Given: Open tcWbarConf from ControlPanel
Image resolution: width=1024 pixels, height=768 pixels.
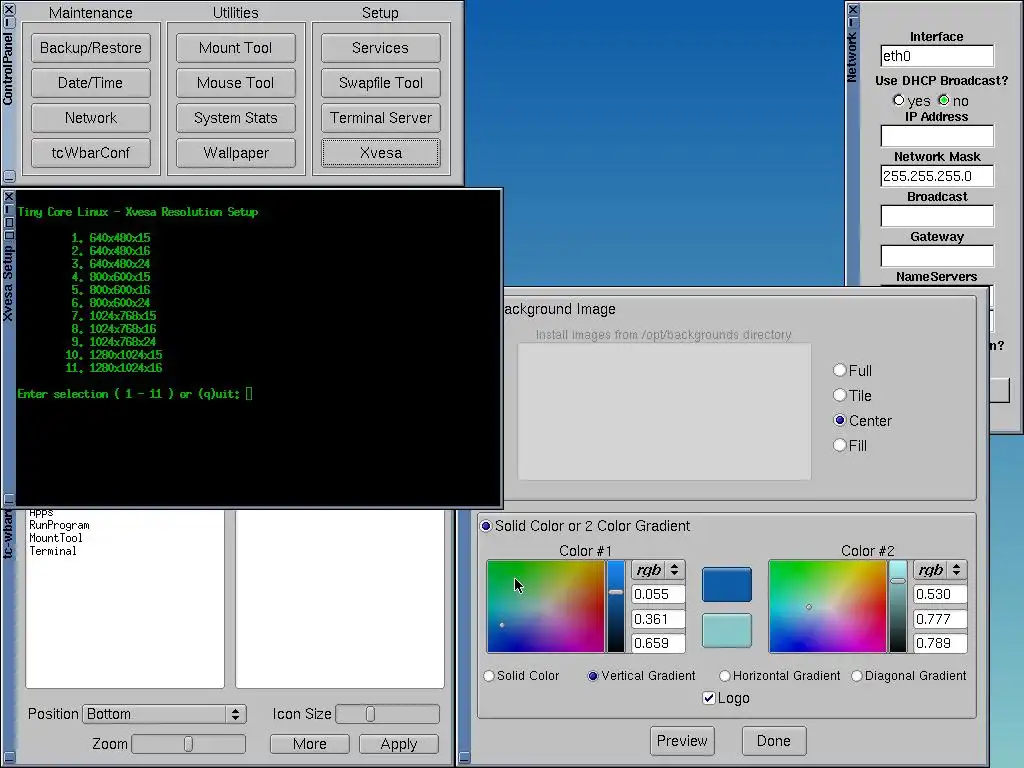Looking at the screenshot, I should [91, 153].
